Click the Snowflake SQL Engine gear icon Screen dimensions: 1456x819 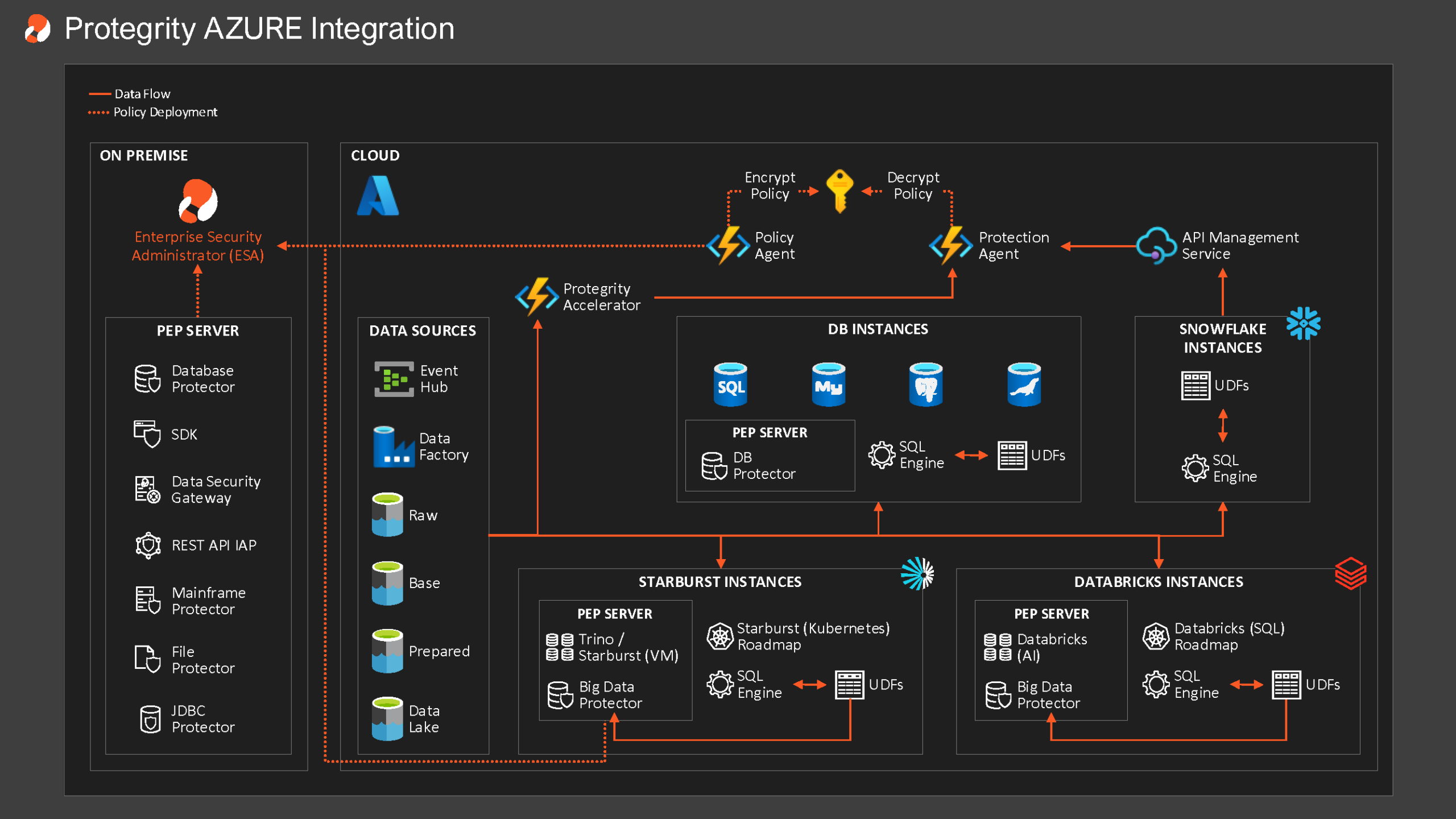coord(1195,468)
